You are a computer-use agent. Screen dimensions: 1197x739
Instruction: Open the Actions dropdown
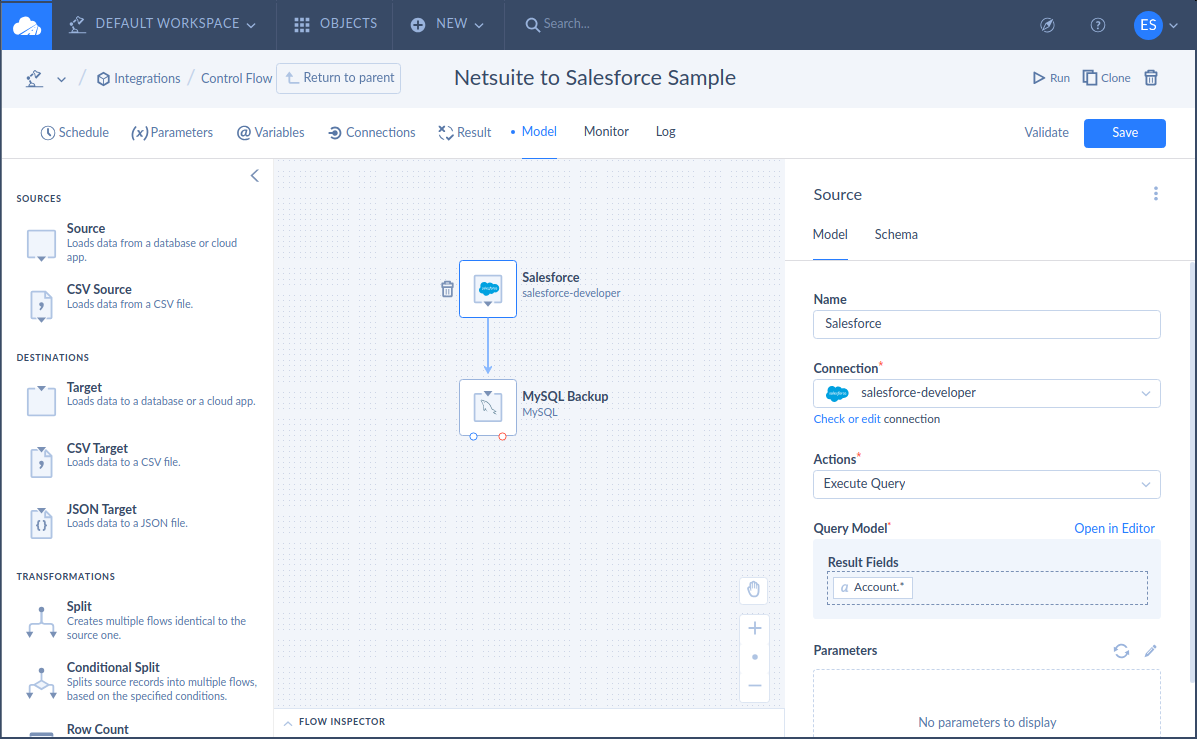[x=986, y=484]
